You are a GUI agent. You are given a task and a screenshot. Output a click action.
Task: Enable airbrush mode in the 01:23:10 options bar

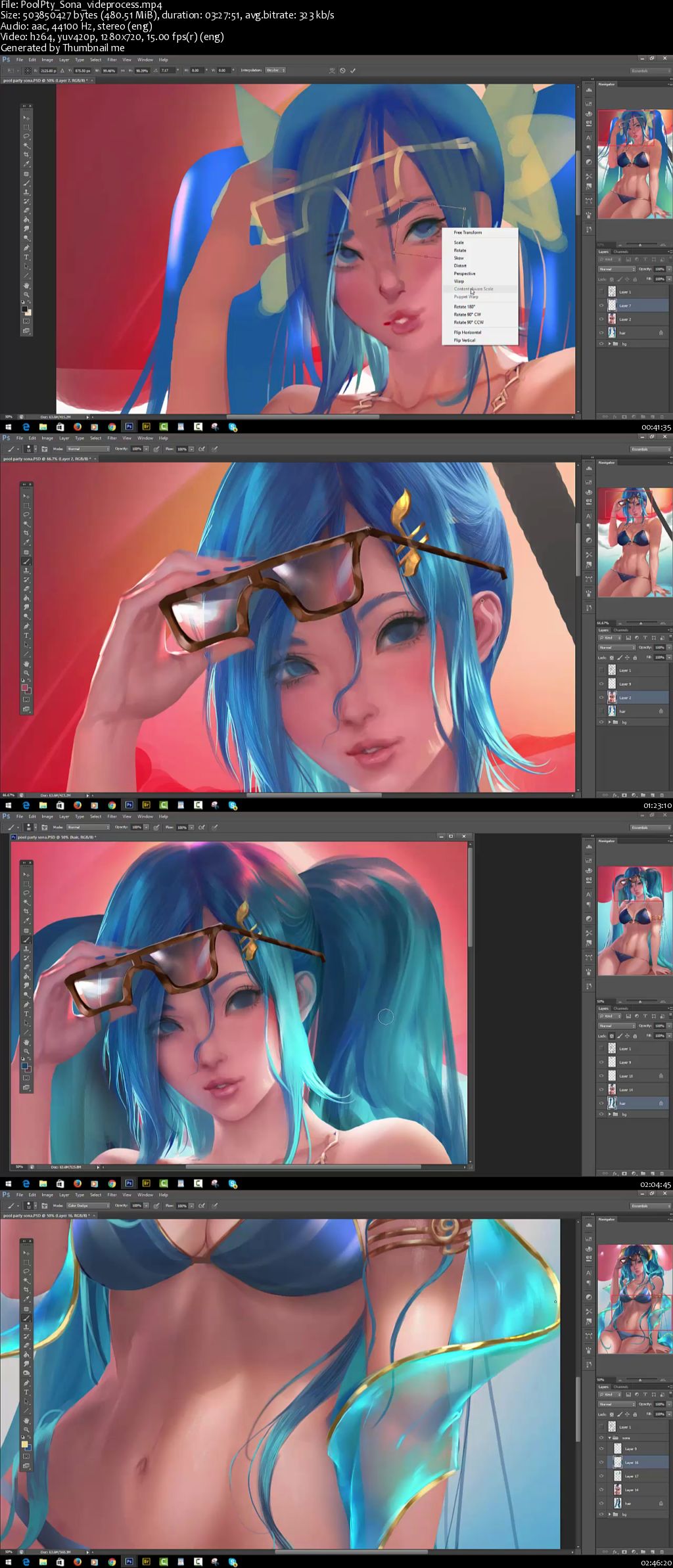click(201, 449)
